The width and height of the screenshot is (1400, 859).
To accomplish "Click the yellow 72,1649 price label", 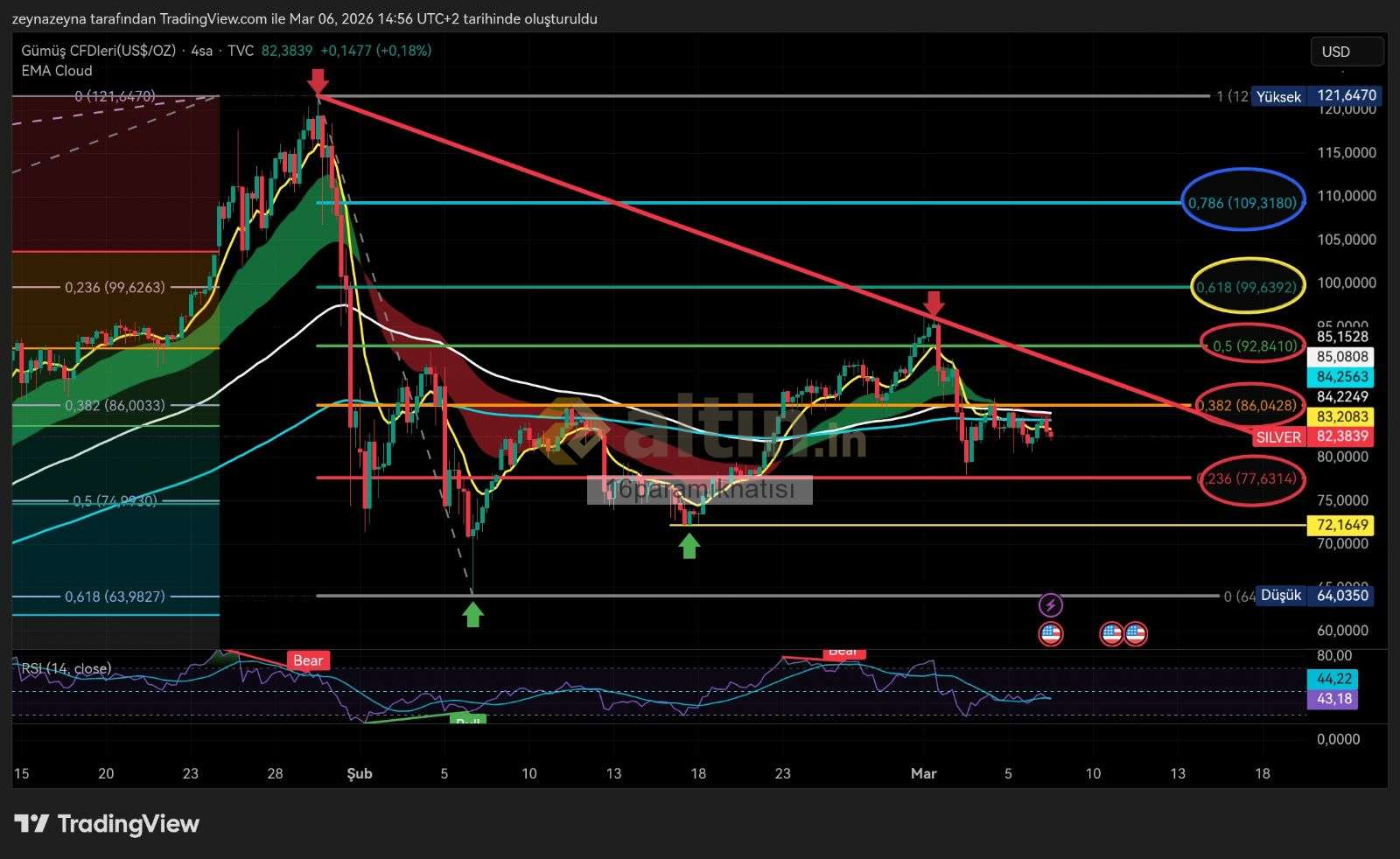I will 1339,526.
